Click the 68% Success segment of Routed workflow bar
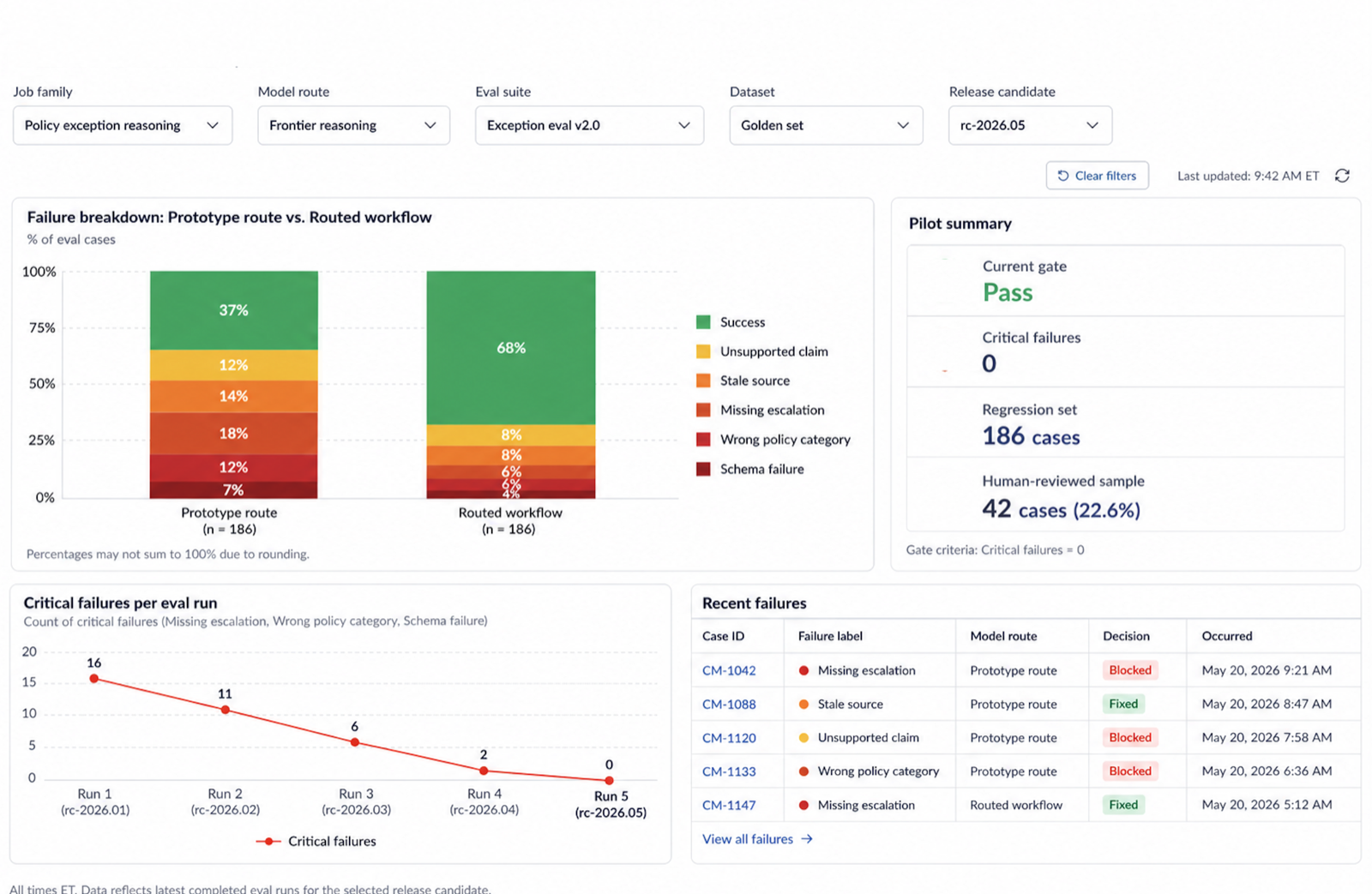 coord(511,347)
